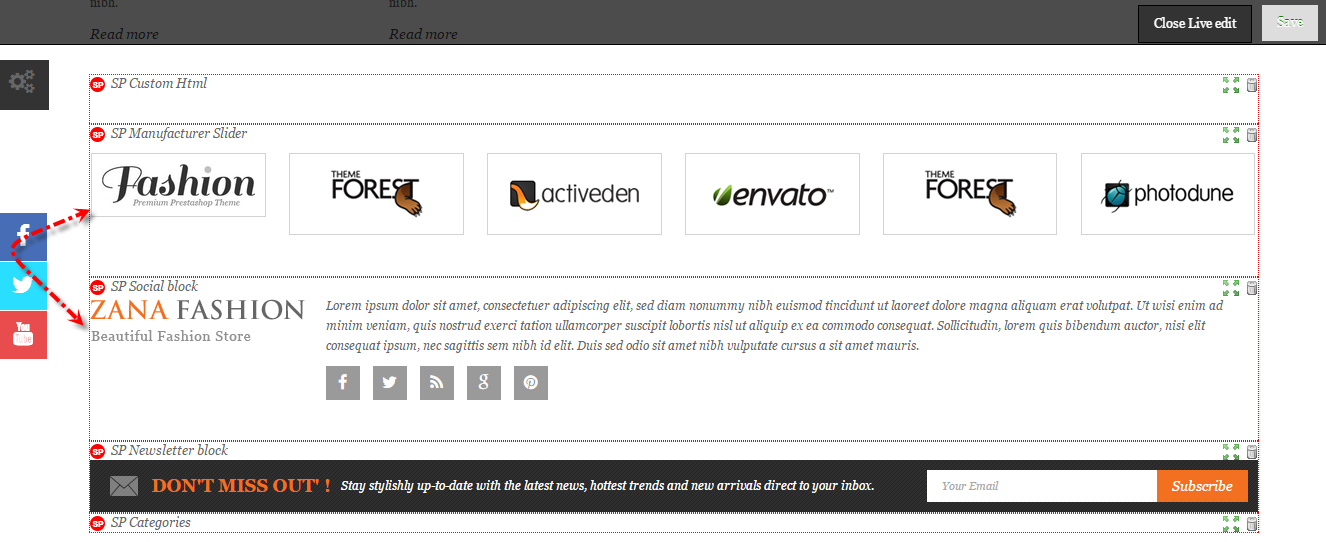Click the envelope icon in newsletter bar
This screenshot has height=542, width=1326.
(124, 487)
